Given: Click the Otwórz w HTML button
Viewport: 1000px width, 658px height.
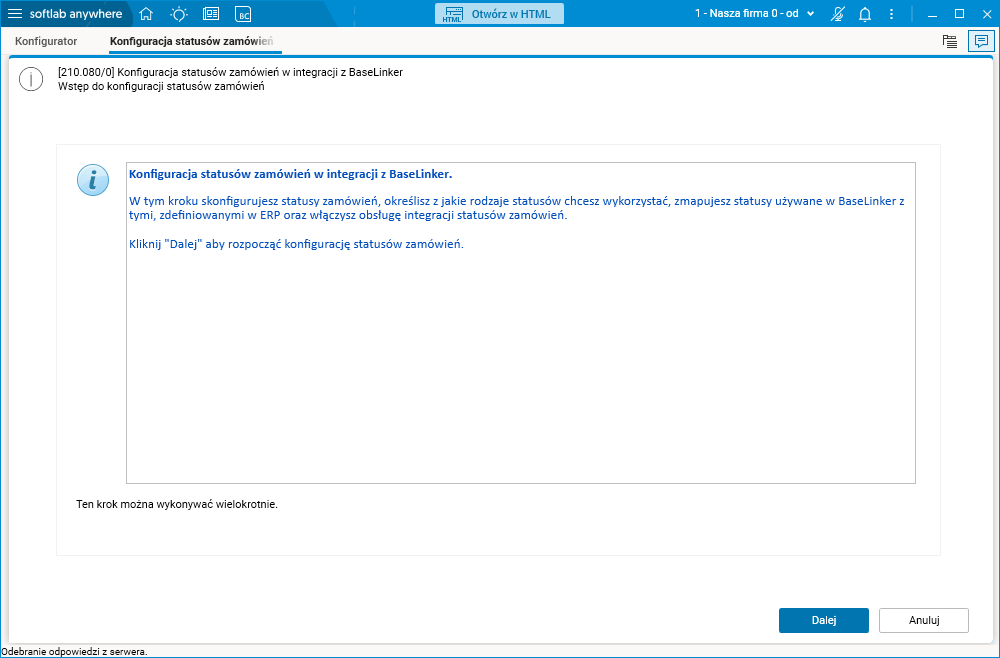Looking at the screenshot, I should 499,13.
